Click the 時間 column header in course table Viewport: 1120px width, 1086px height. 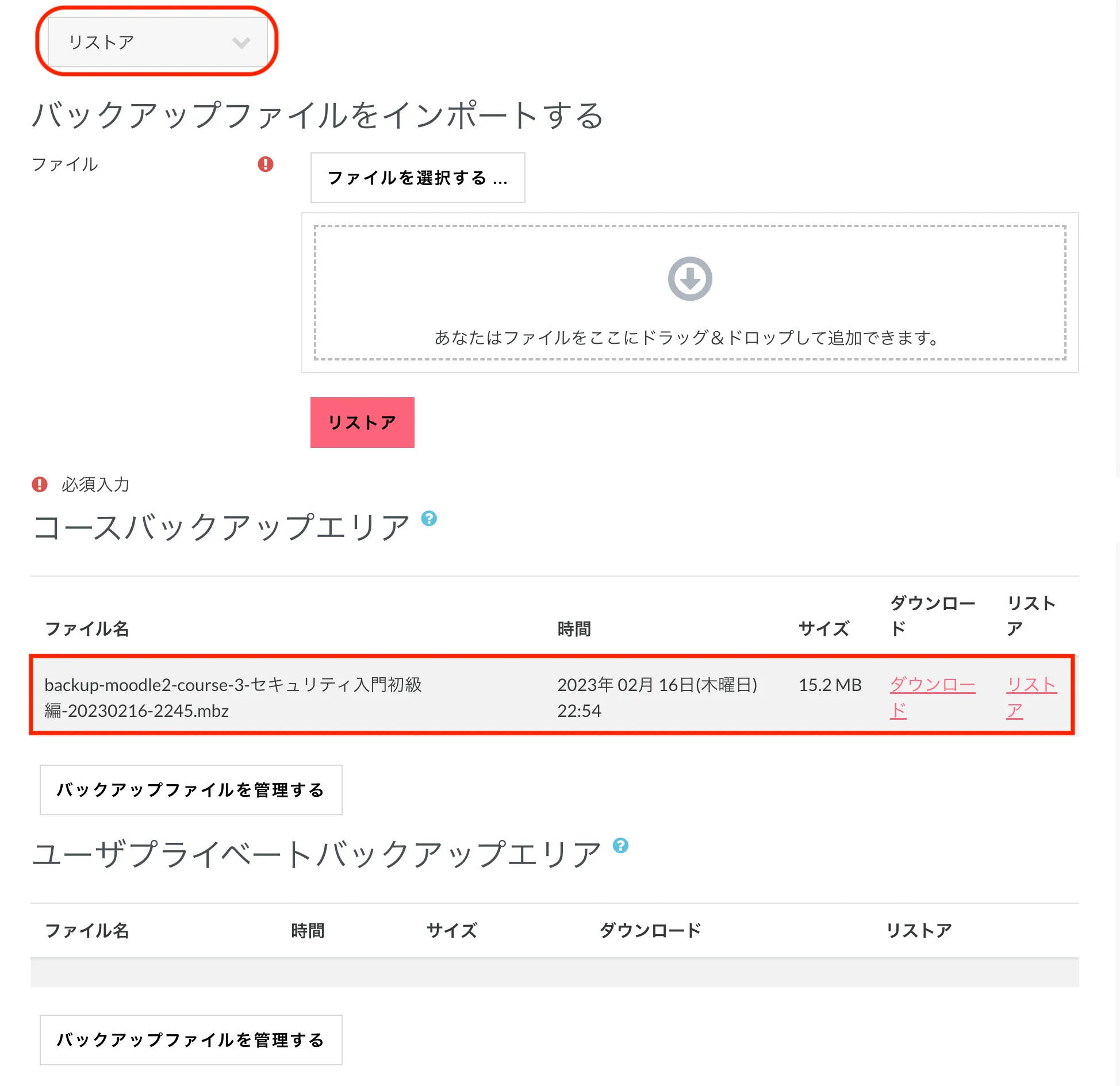pyautogui.click(x=574, y=628)
